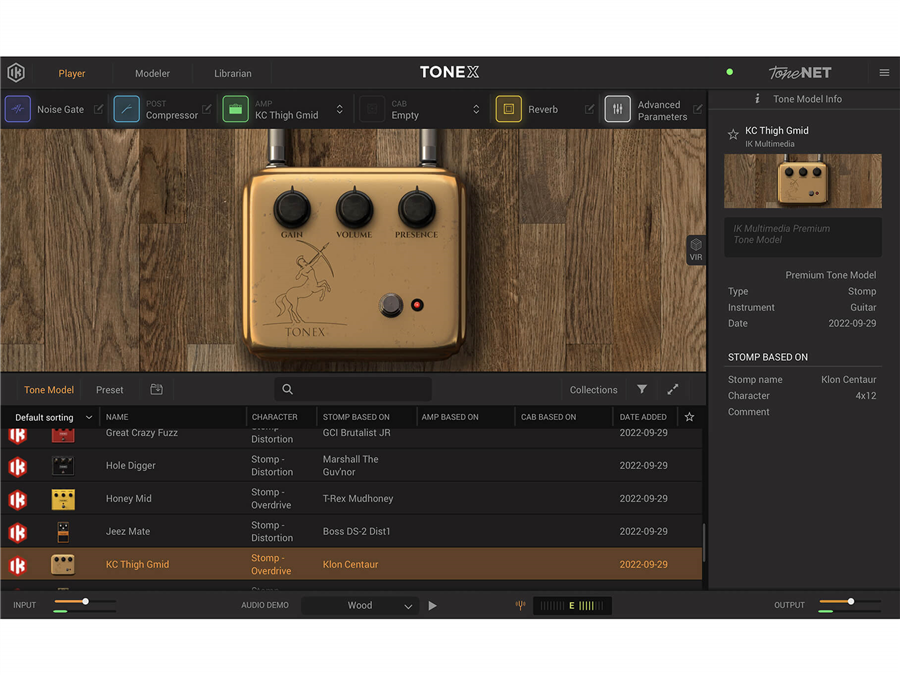The image size is (900, 675).
Task: Open the tuner fork icon
Action: (x=520, y=605)
